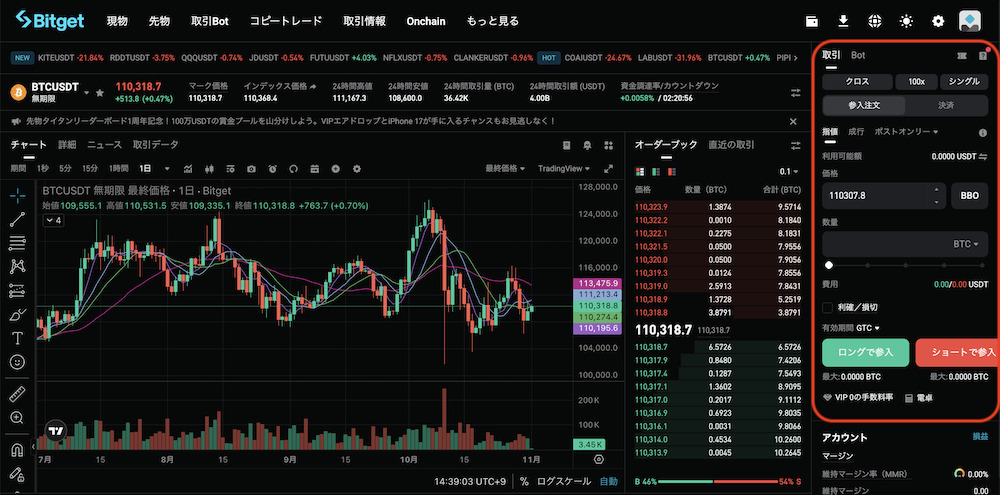Open order book settings icon

(x=795, y=145)
